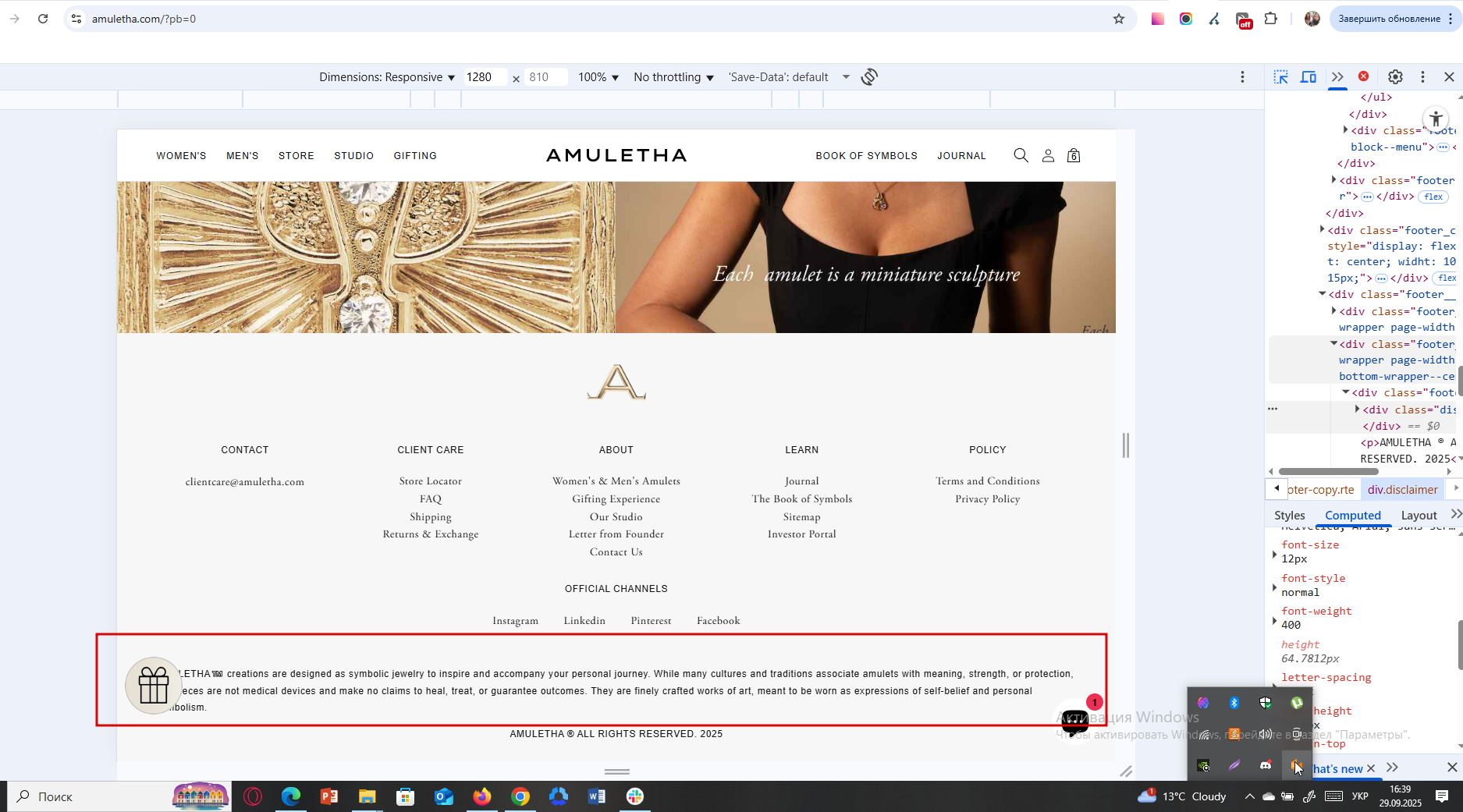Open the rainbow camera lens extension
Viewport: 1463px width, 812px height.
tap(1186, 19)
